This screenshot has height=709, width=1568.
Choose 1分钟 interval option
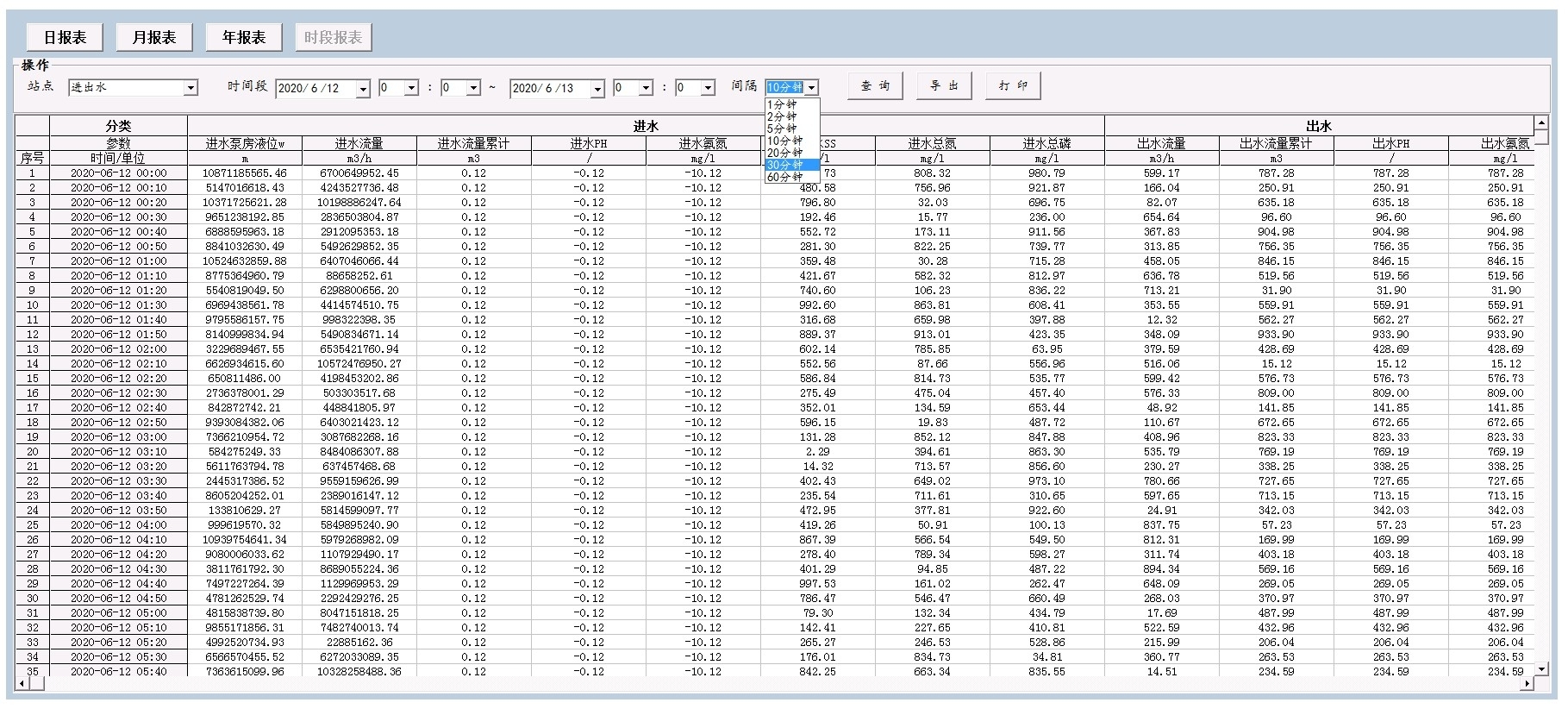(791, 104)
